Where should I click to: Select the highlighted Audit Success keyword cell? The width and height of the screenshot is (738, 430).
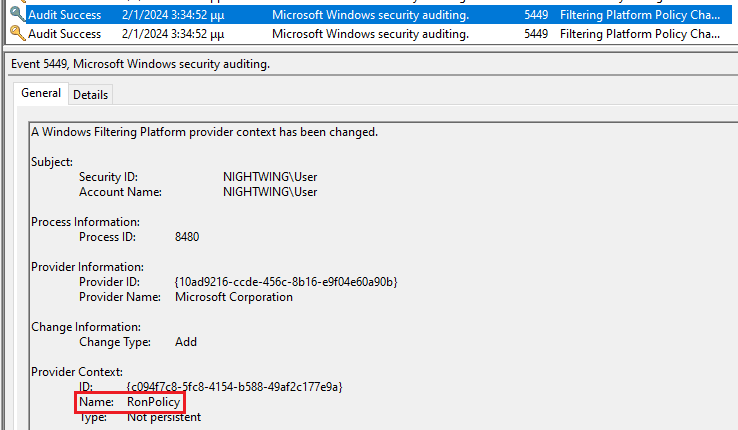pyautogui.click(x=64, y=15)
